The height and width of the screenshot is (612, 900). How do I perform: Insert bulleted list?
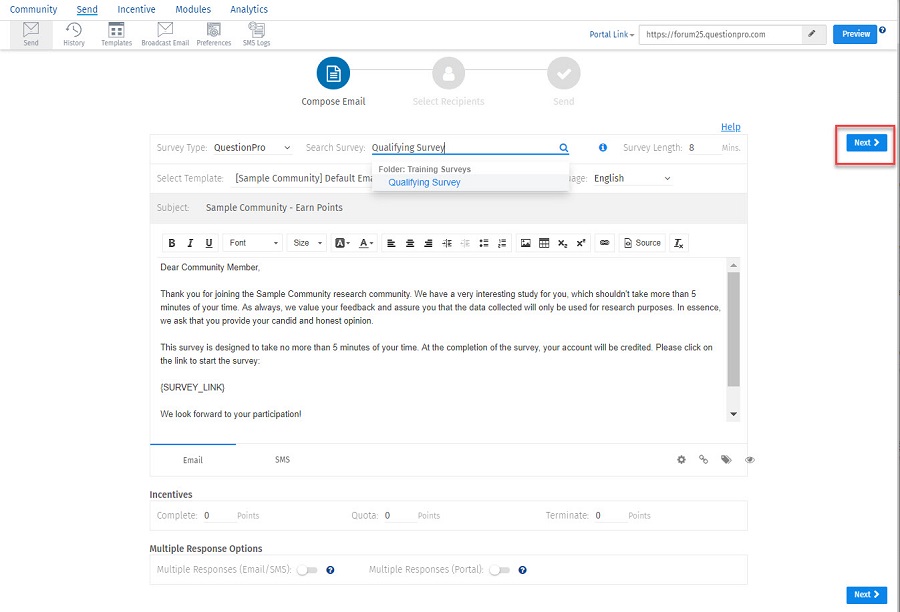pyautogui.click(x=484, y=243)
